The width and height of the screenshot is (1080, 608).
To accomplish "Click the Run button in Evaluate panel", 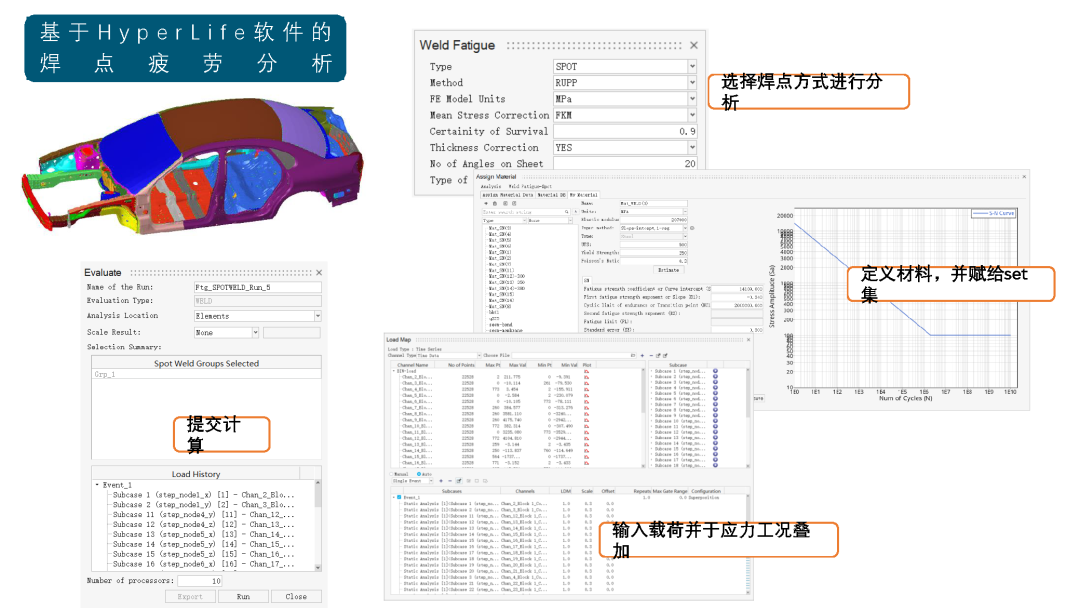I will click(243, 596).
